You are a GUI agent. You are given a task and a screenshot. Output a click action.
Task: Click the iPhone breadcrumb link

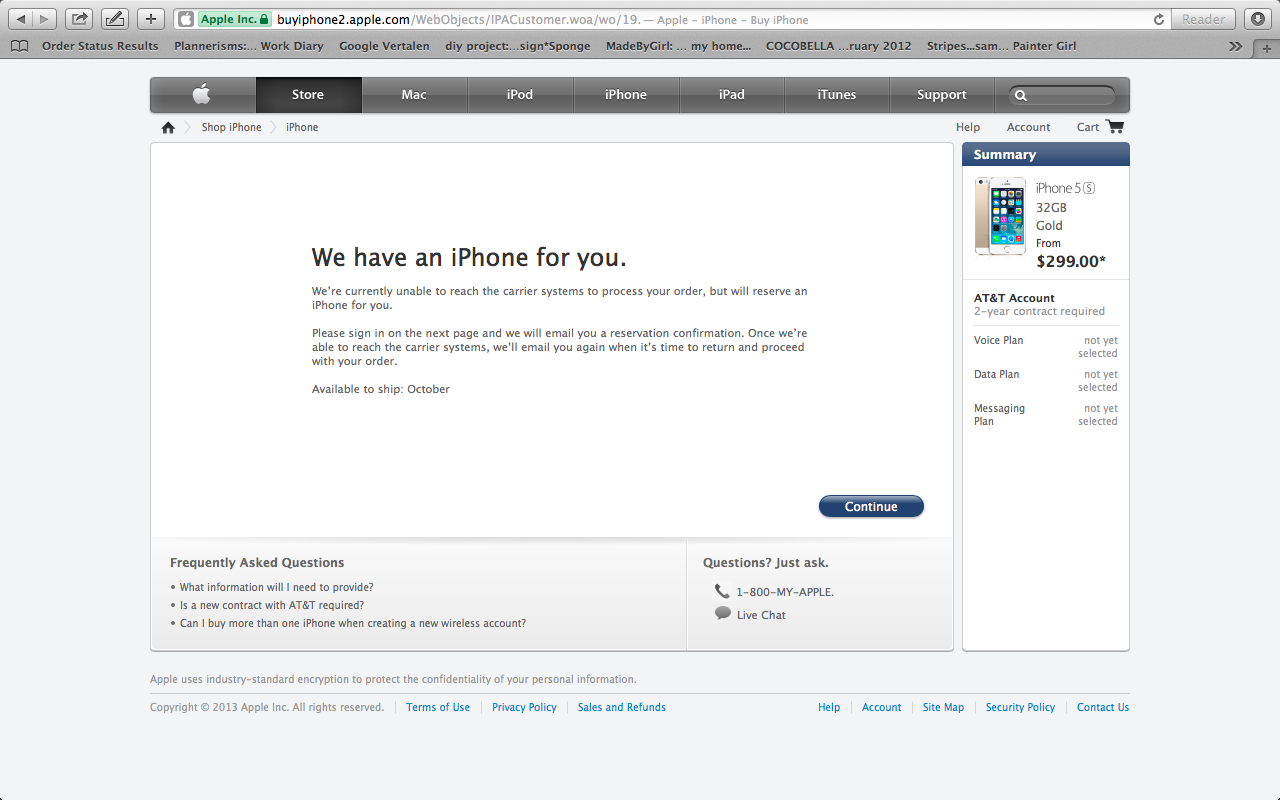pyautogui.click(x=302, y=127)
